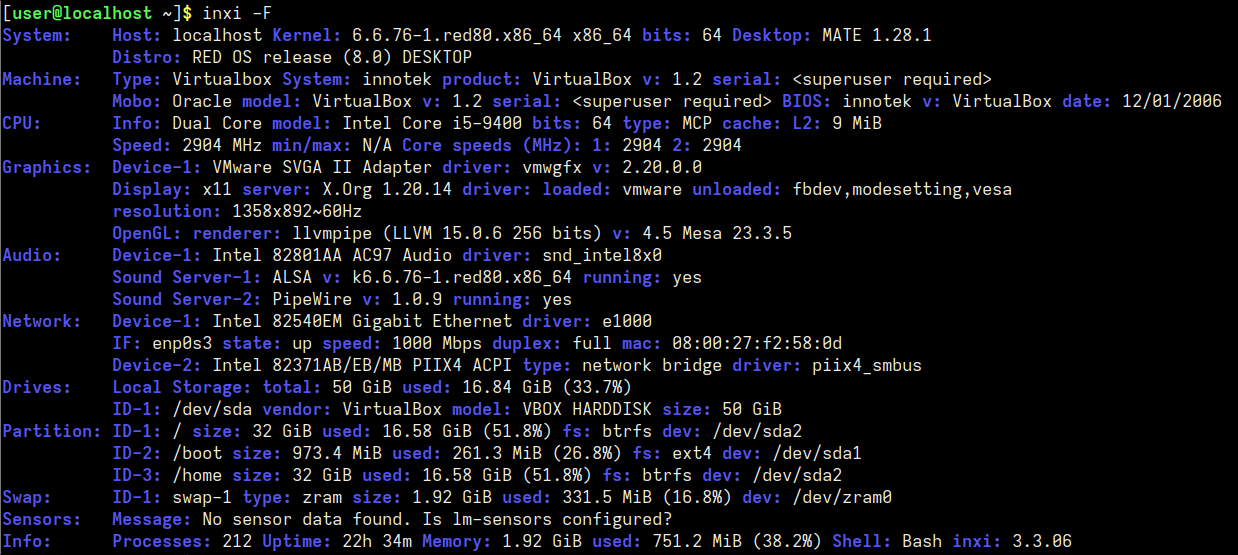Click the resolution value 1358x892~60Hz
1238x555 pixels.
pyautogui.click(x=292, y=212)
